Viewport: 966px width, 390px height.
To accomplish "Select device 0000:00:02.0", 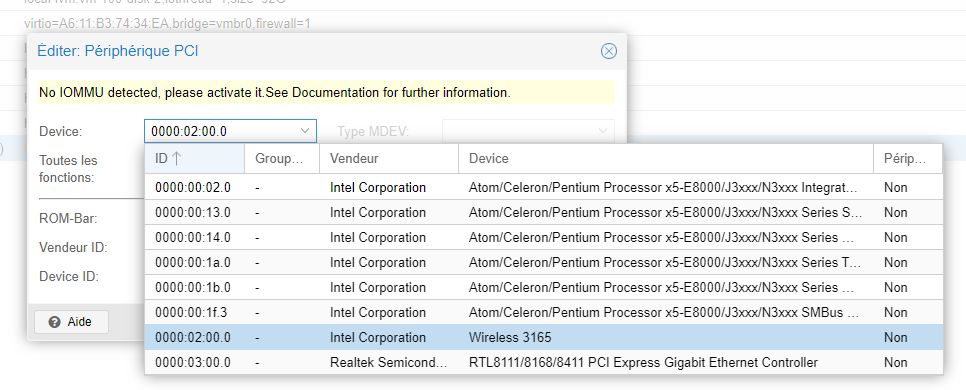I will click(543, 187).
